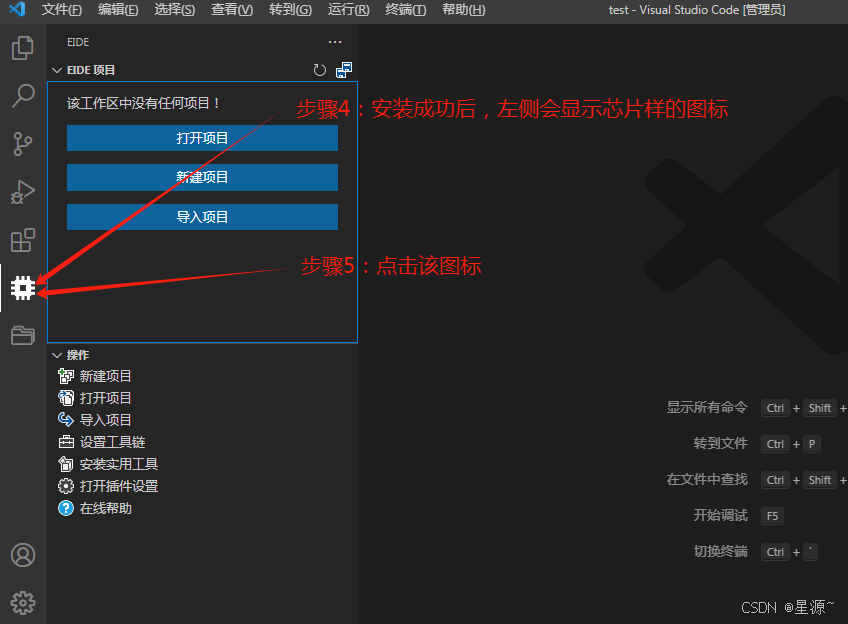Click the F5 key label
The image size is (848, 624).
click(x=772, y=516)
